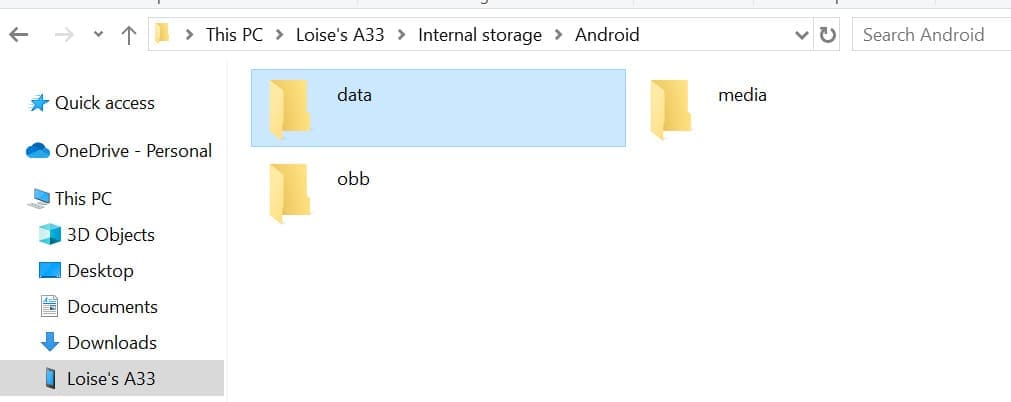Open OneDrive - Personal in navigation pane
The height and width of the screenshot is (402, 1011).
(119, 151)
